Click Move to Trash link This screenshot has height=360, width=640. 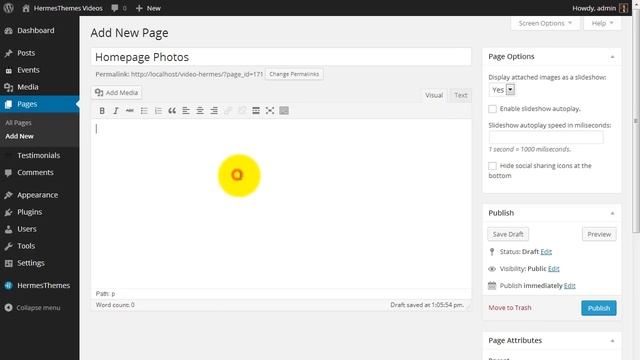(x=510, y=308)
